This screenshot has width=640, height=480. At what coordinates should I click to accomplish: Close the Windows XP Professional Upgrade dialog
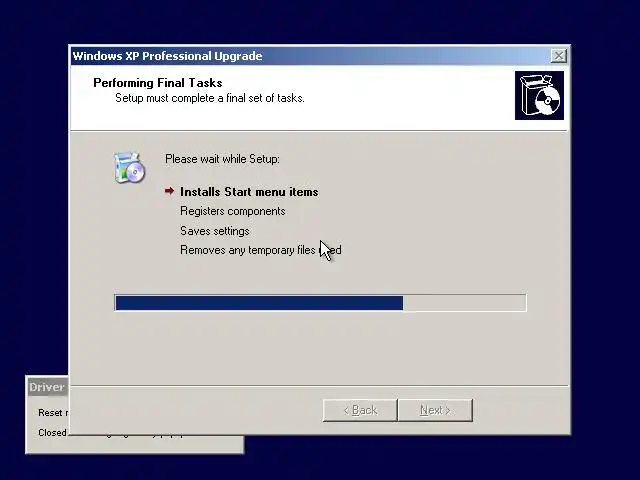[x=558, y=56]
